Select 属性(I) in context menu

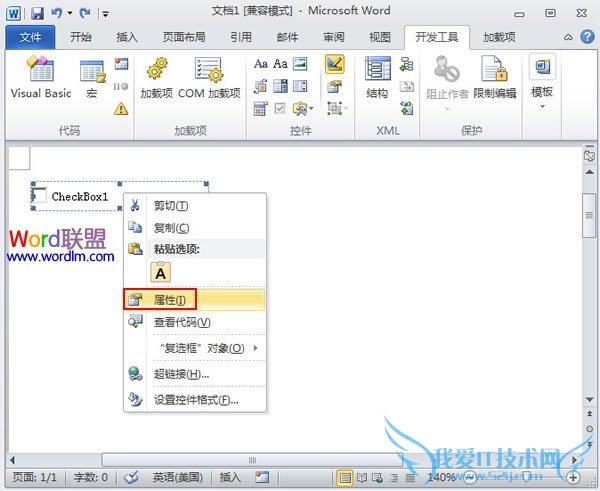(x=194, y=300)
